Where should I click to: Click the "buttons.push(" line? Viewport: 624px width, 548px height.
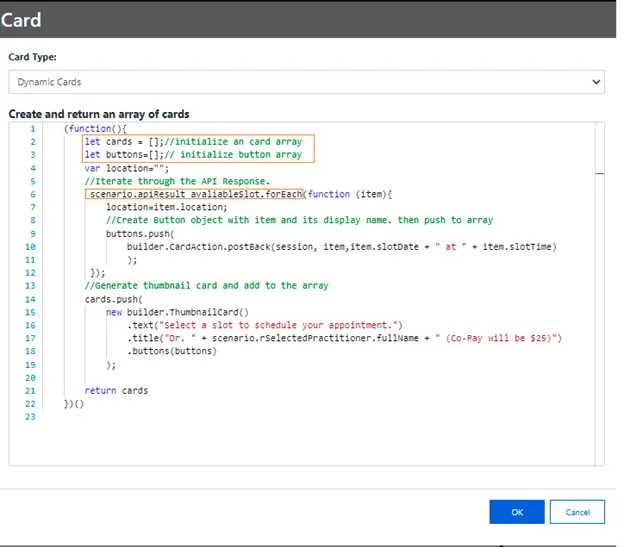140,234
